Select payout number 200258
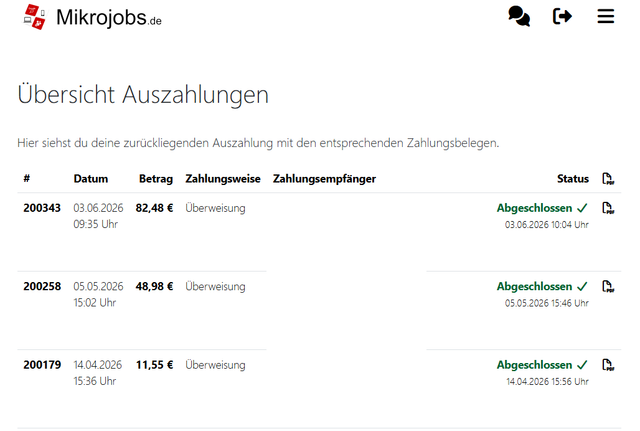The image size is (640, 431). (x=42, y=287)
